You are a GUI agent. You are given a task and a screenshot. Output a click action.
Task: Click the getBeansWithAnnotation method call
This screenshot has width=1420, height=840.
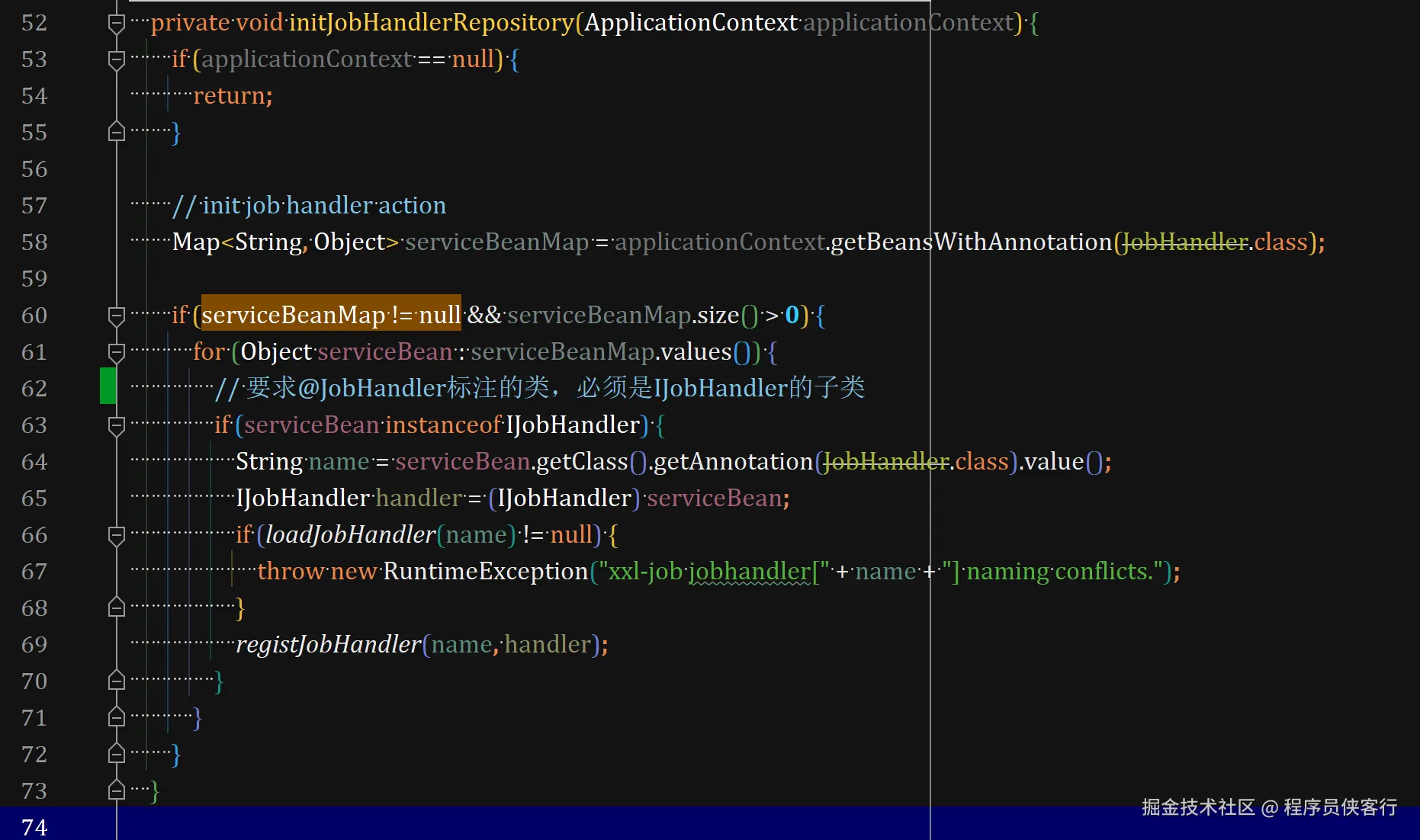[x=971, y=242]
